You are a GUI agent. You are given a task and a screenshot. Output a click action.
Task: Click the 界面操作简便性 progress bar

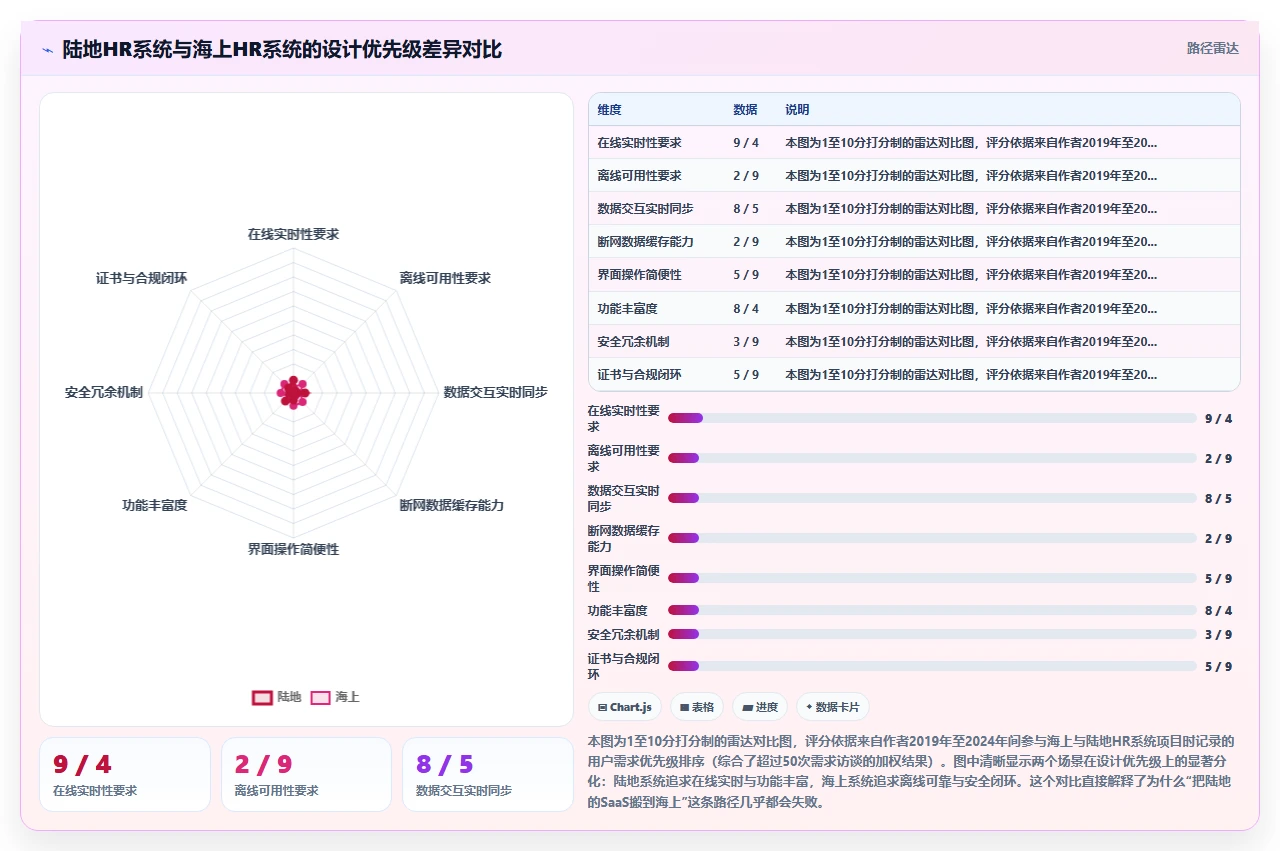coord(932,578)
